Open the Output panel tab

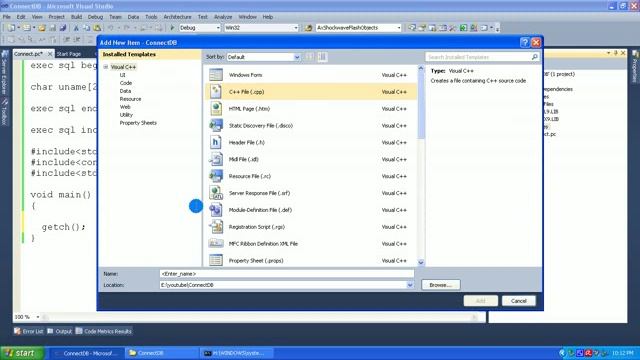click(x=60, y=331)
